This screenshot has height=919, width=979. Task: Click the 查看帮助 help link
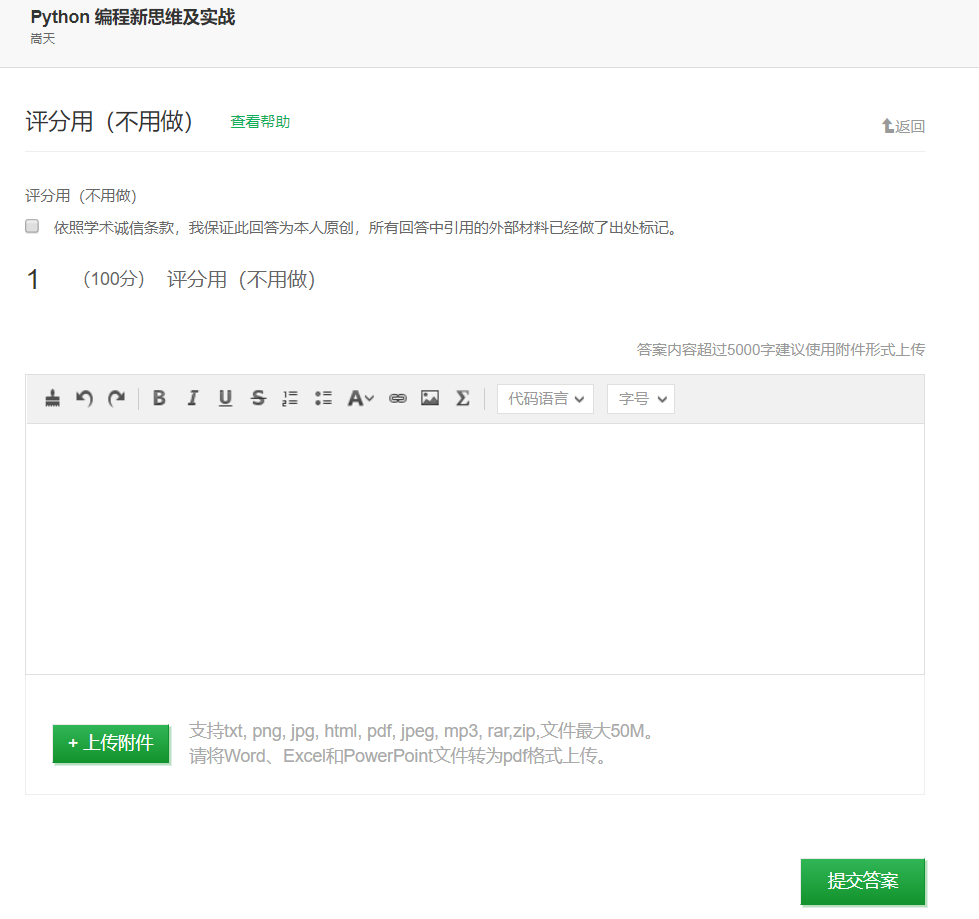pyautogui.click(x=260, y=122)
